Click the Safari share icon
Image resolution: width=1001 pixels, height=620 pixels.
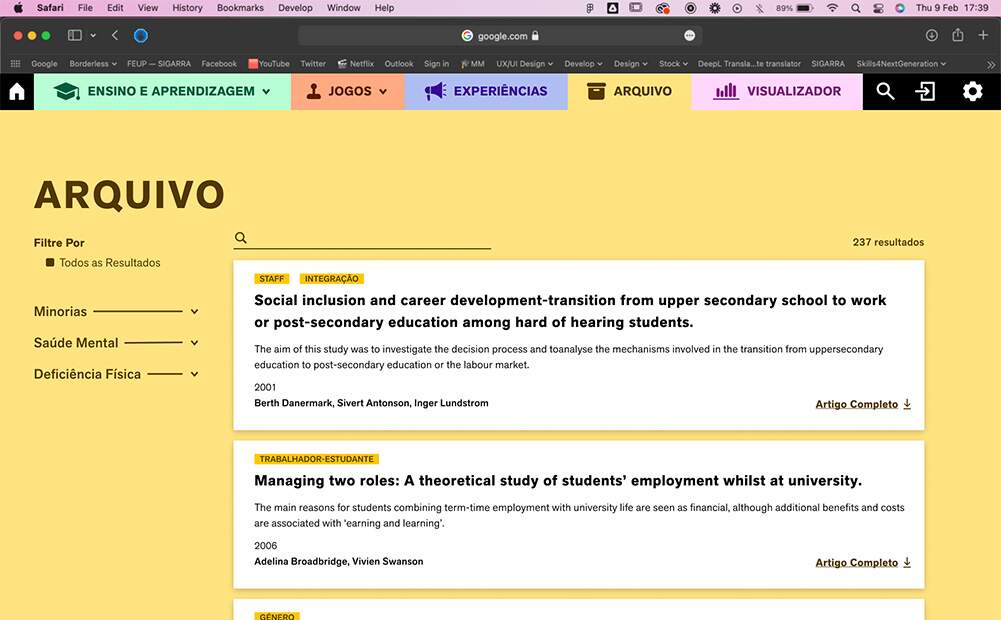958,35
